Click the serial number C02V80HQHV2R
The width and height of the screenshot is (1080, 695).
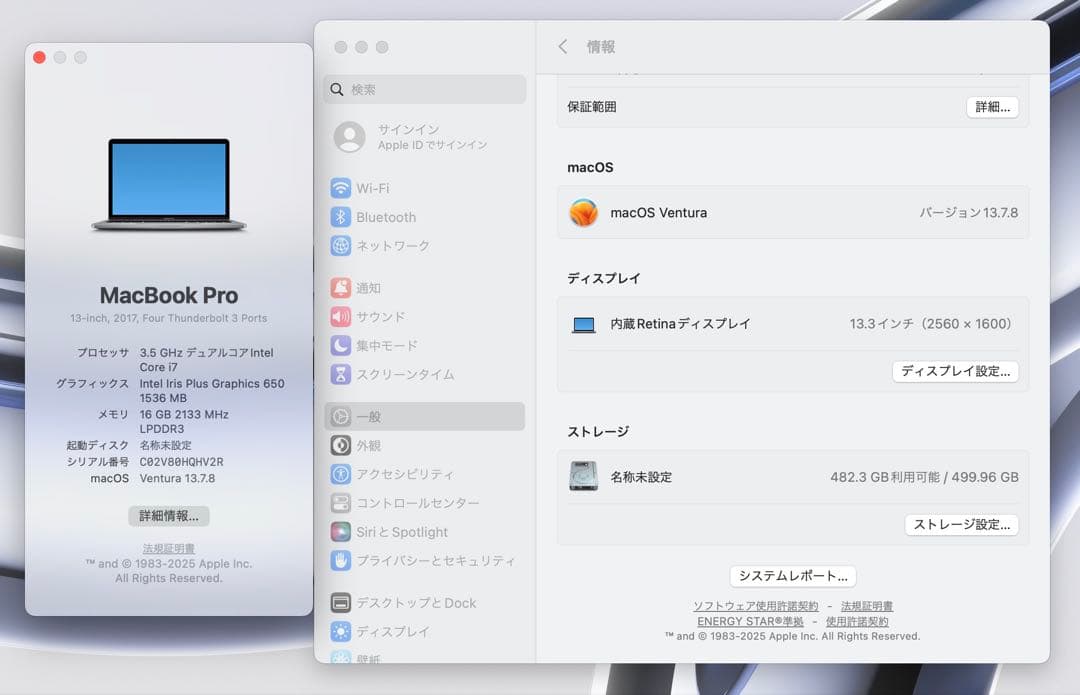pyautogui.click(x=181, y=461)
